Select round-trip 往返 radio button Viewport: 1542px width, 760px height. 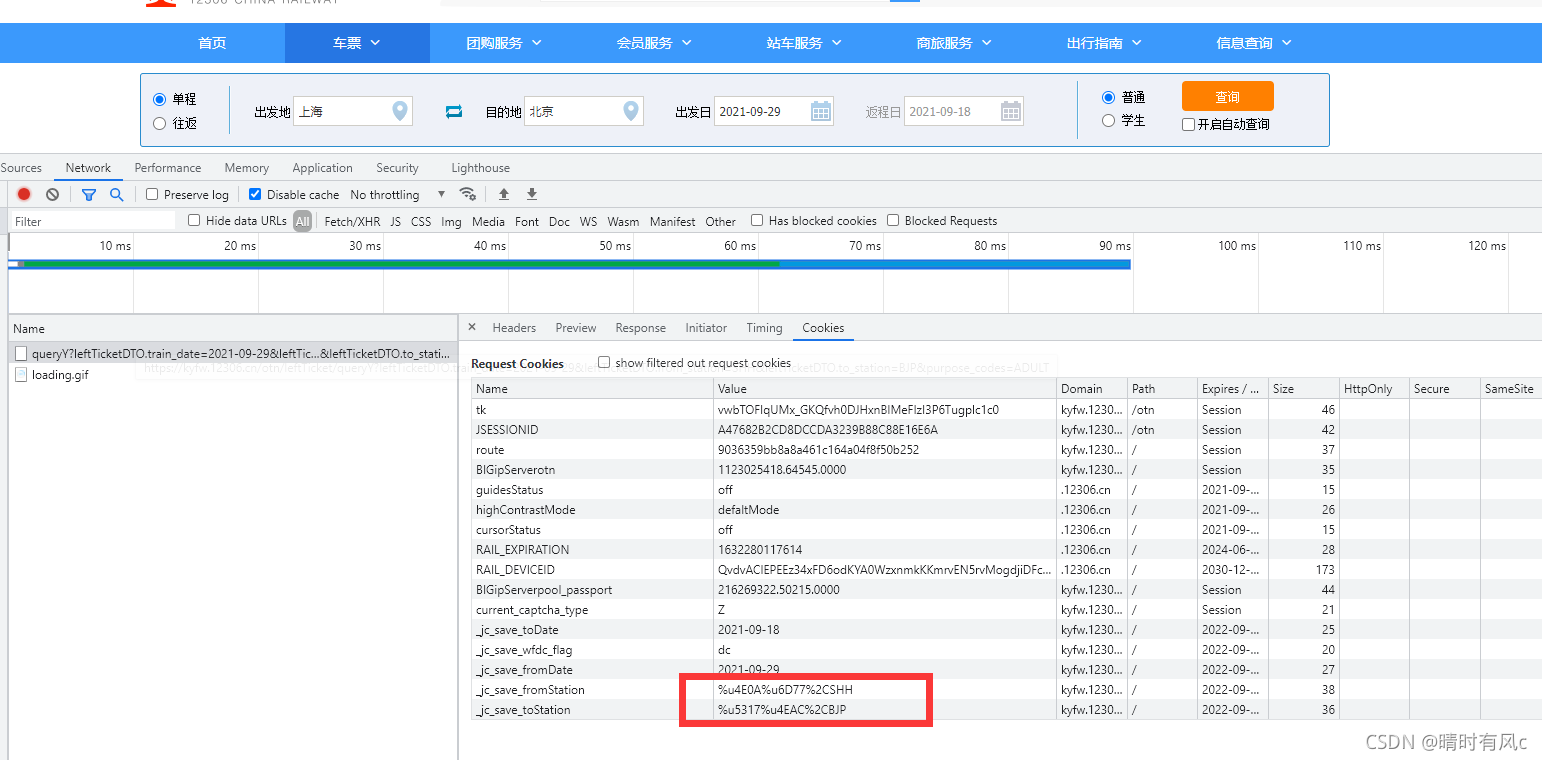coord(159,123)
